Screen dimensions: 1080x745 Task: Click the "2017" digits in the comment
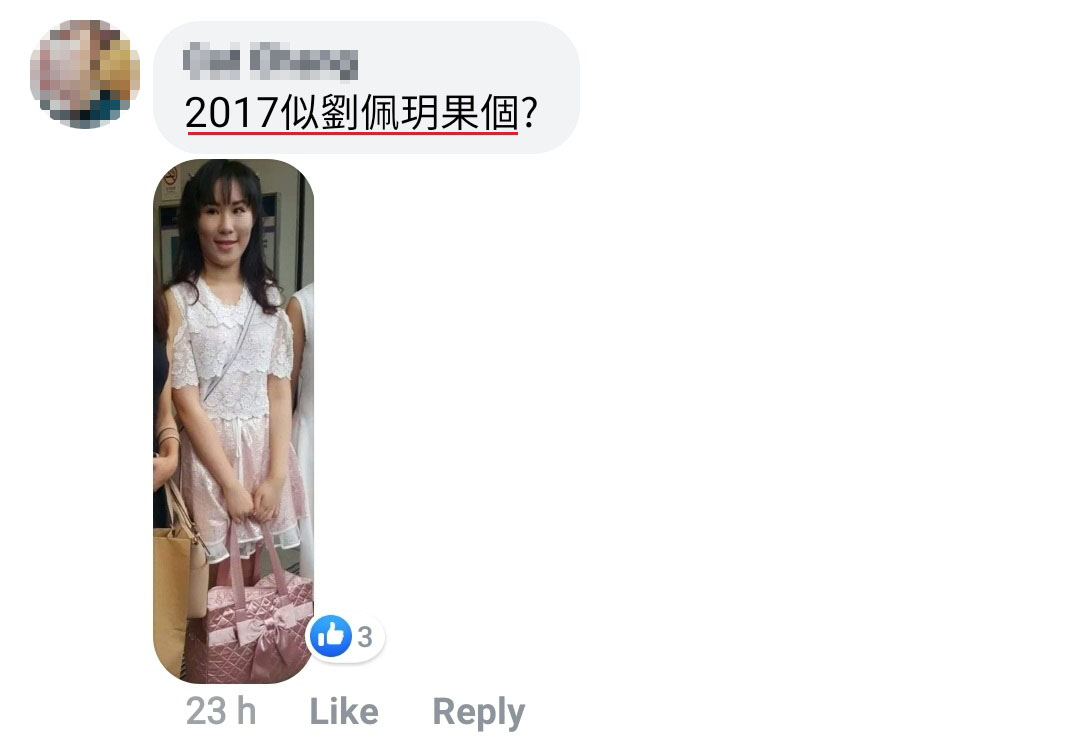tap(232, 112)
